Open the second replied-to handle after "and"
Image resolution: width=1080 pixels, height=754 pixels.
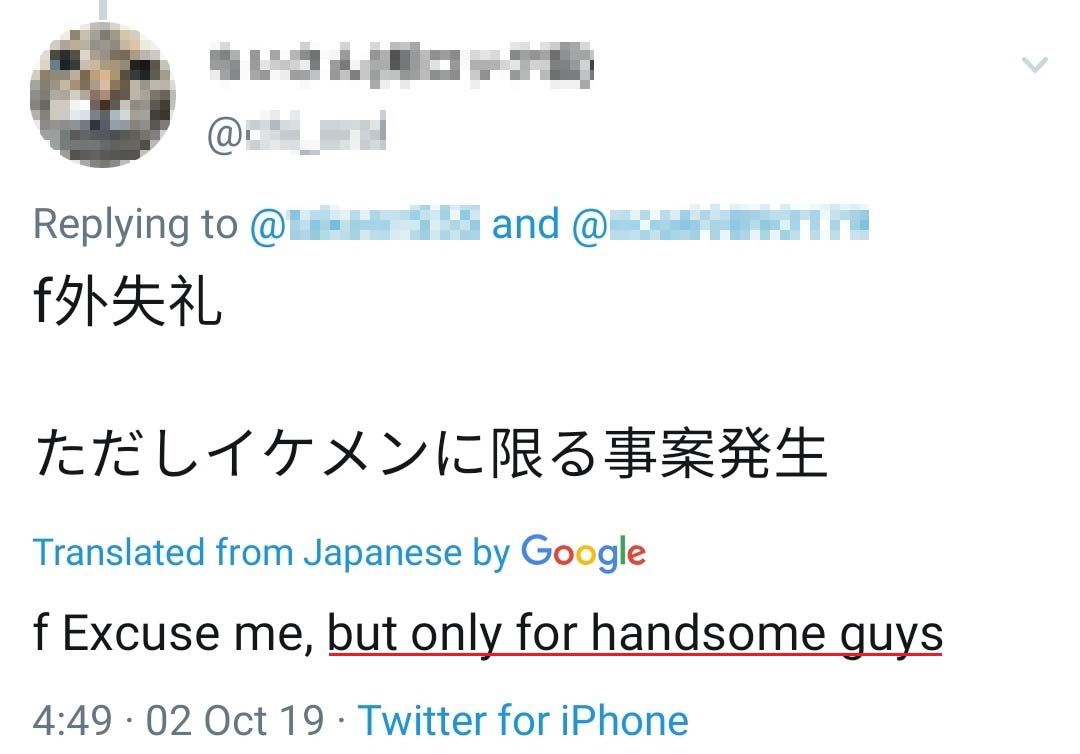(720, 225)
